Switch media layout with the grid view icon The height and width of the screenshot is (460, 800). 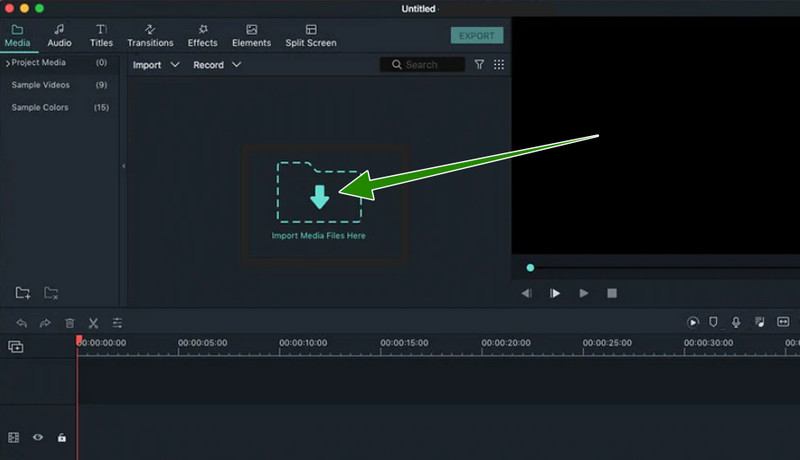click(x=499, y=65)
